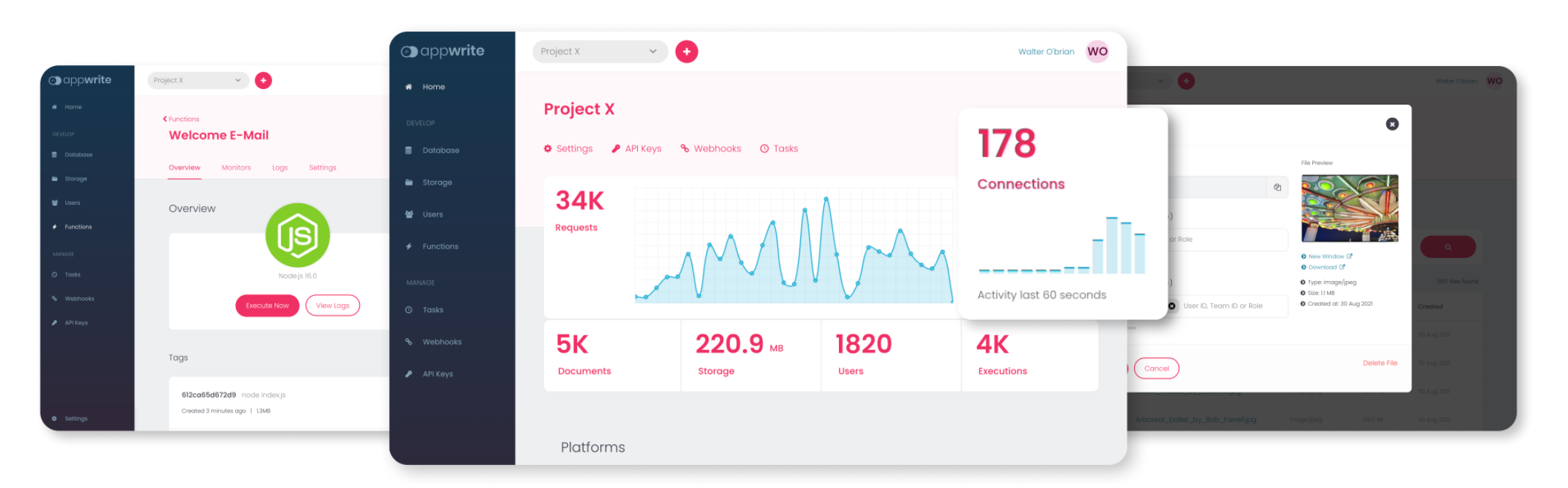Open the project Settings link with gear
Image resolution: width=1568 pixels, height=488 pixels.
tap(568, 148)
